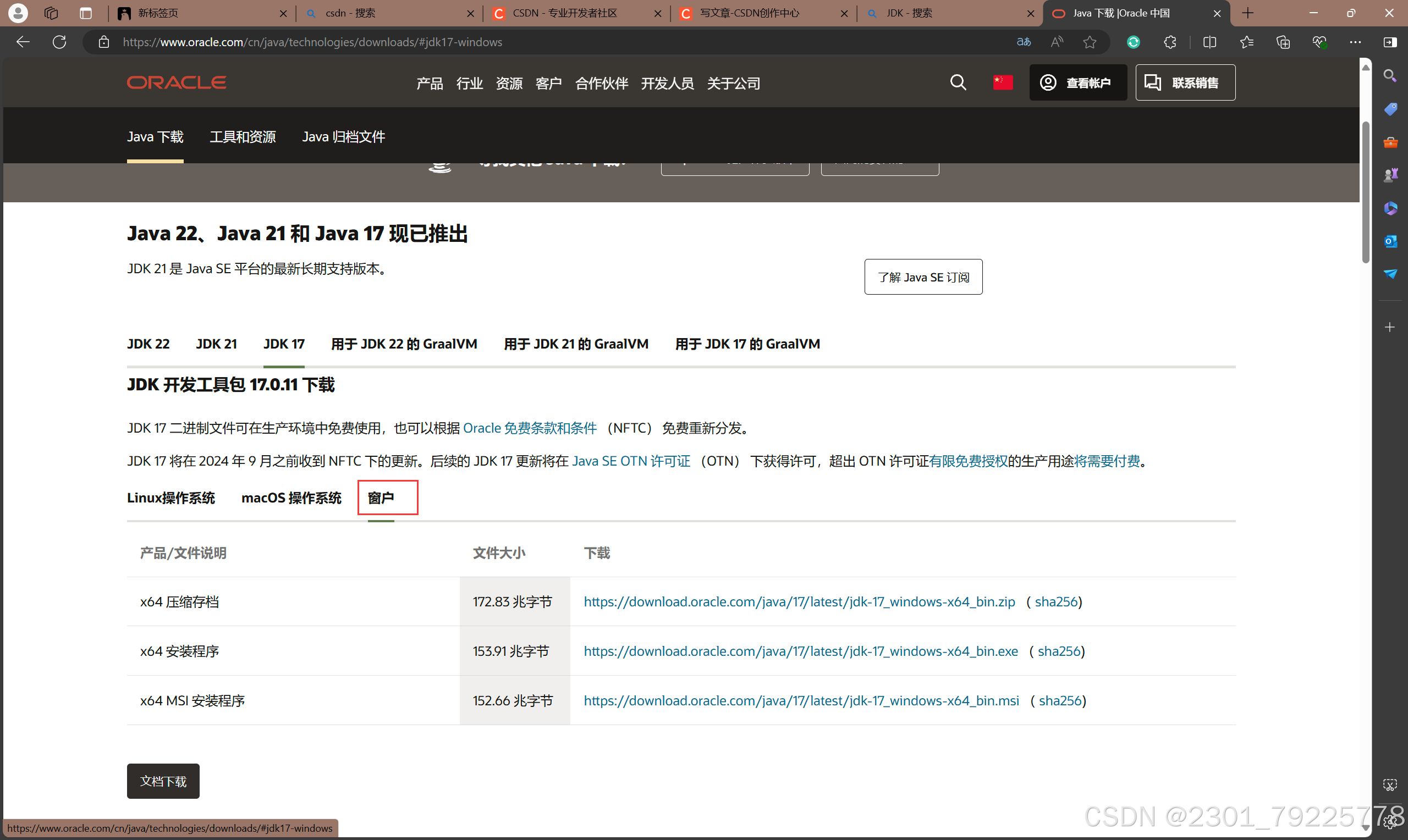1408x840 pixels.
Task: Open browser Settings and more ellipsis menu
Action: pyautogui.click(x=1355, y=42)
